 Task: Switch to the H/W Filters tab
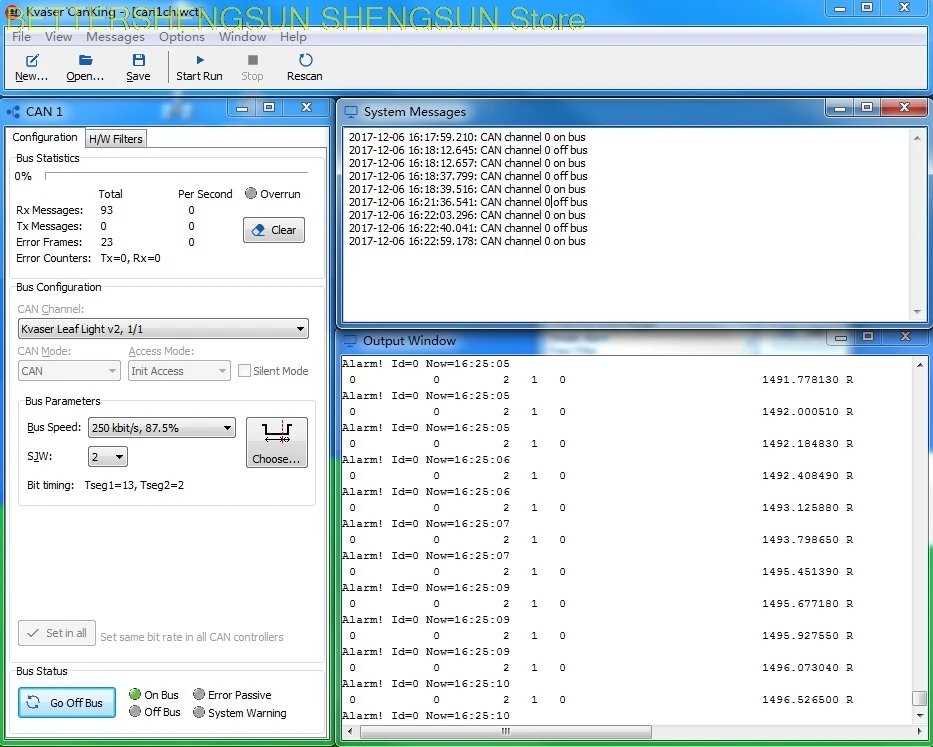(116, 139)
